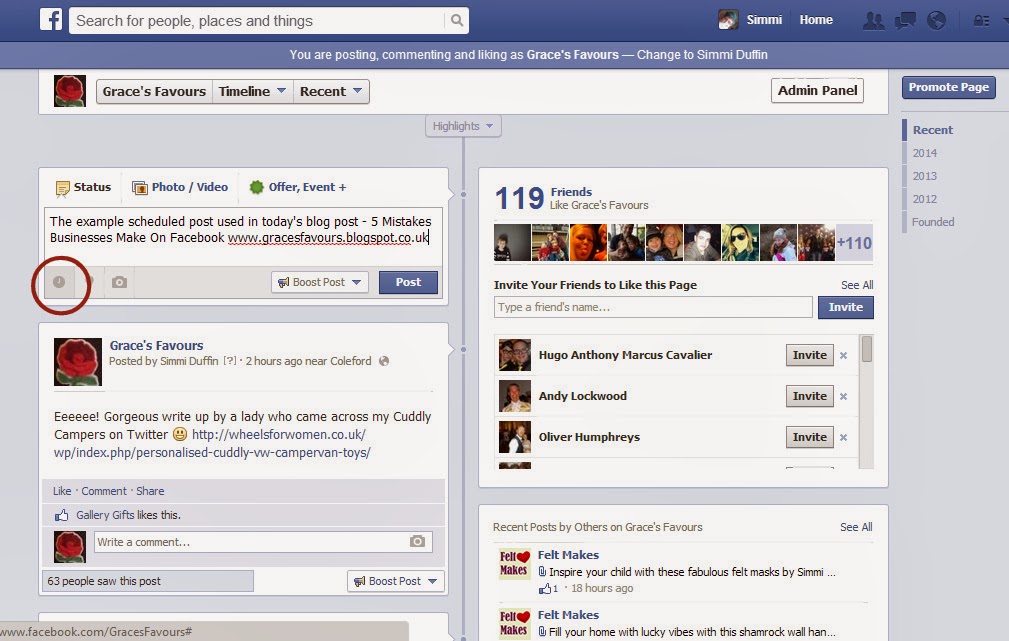Click the invite list scrollbar thumb

point(867,349)
